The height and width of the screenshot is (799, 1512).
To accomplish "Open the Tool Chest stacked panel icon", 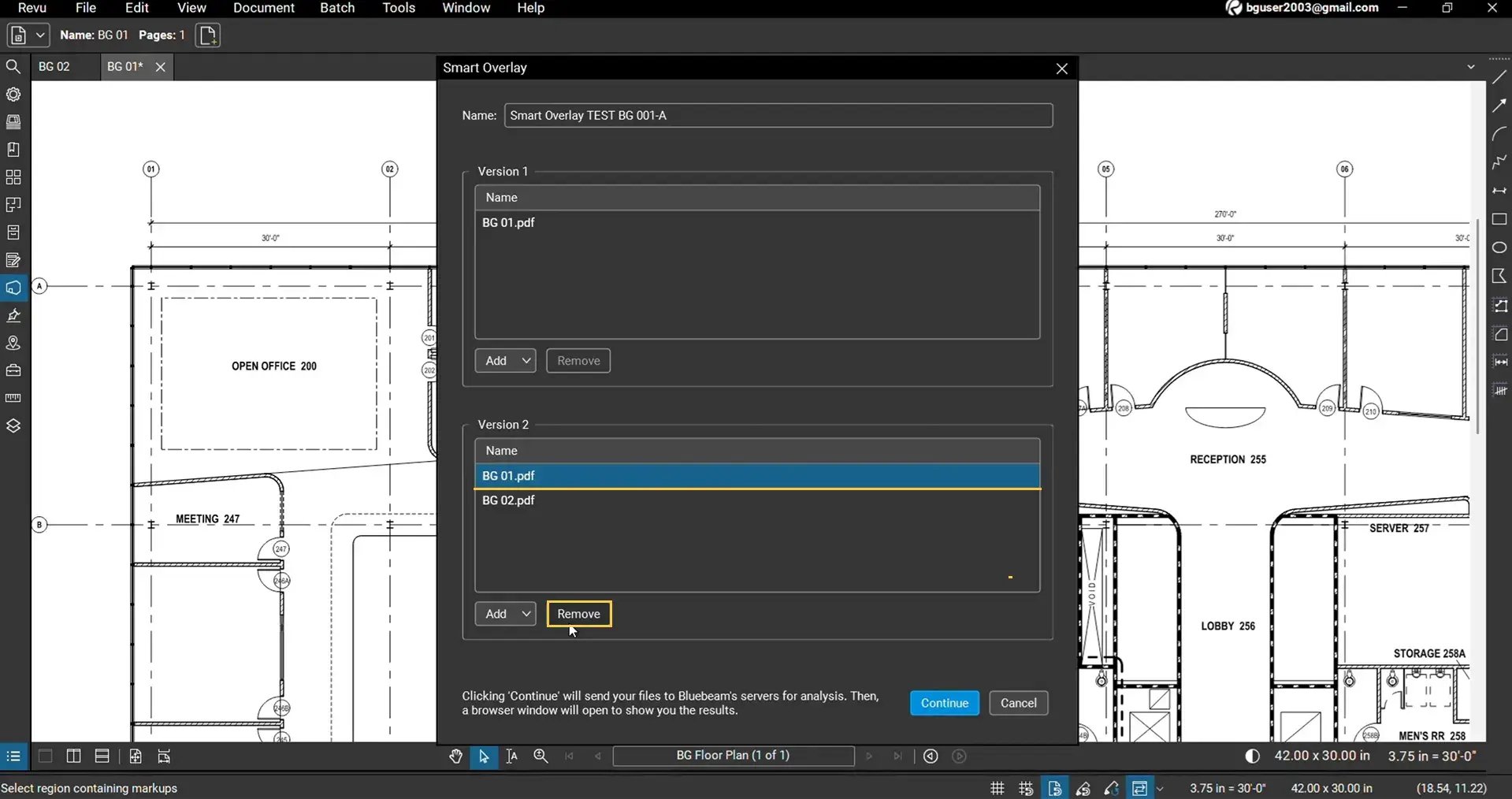I will click(13, 122).
